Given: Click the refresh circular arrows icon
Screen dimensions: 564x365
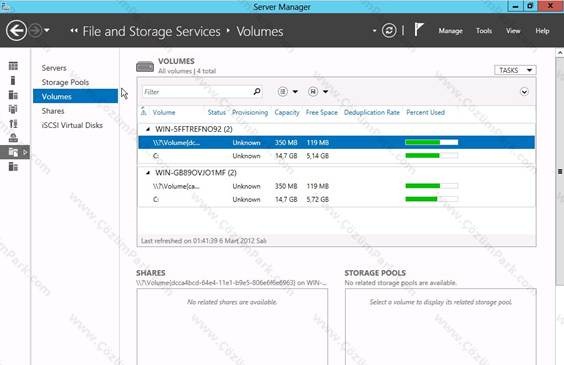Looking at the screenshot, I should (x=389, y=31).
